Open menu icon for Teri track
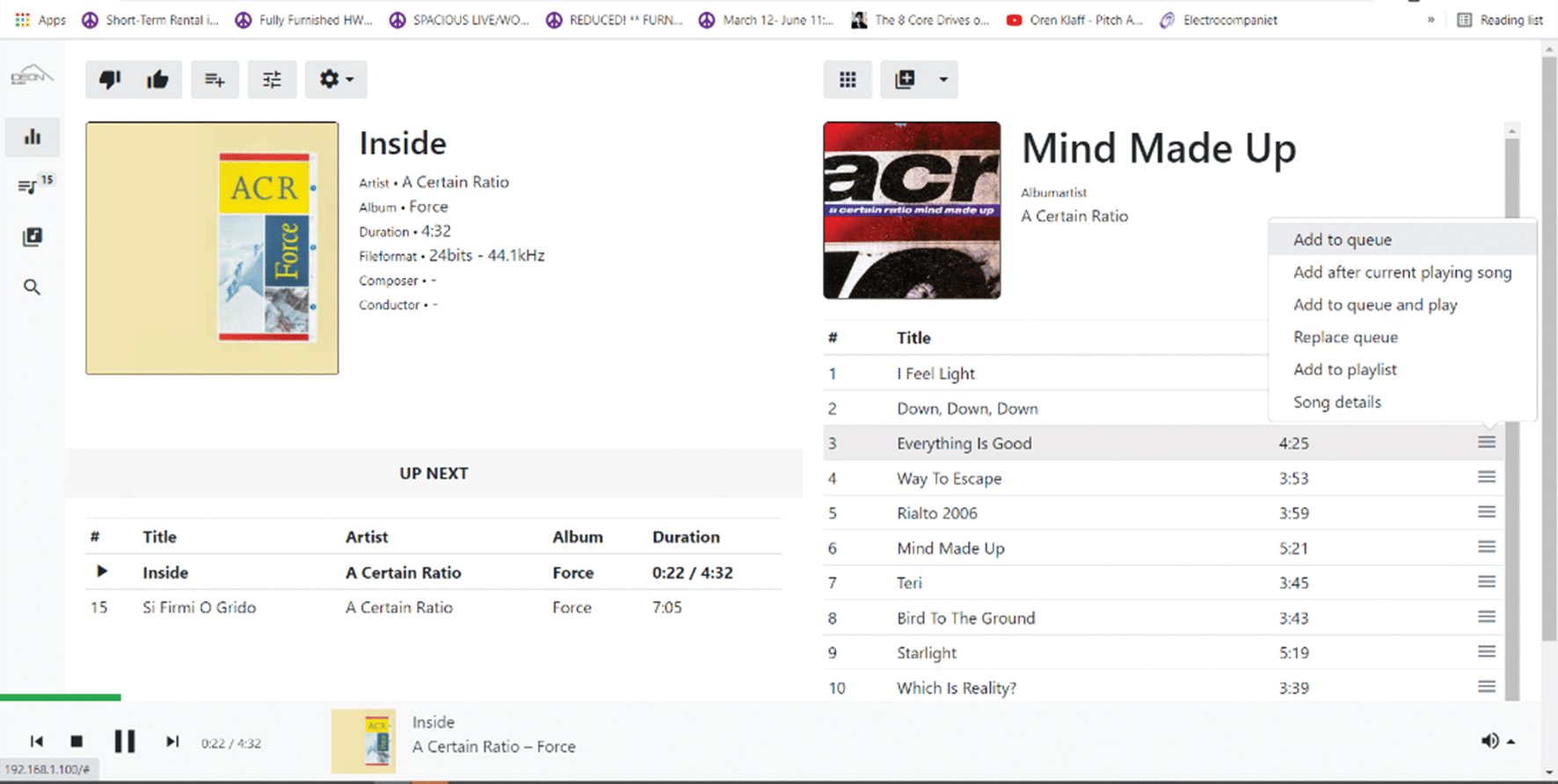Image resolution: width=1558 pixels, height=784 pixels. [1487, 582]
